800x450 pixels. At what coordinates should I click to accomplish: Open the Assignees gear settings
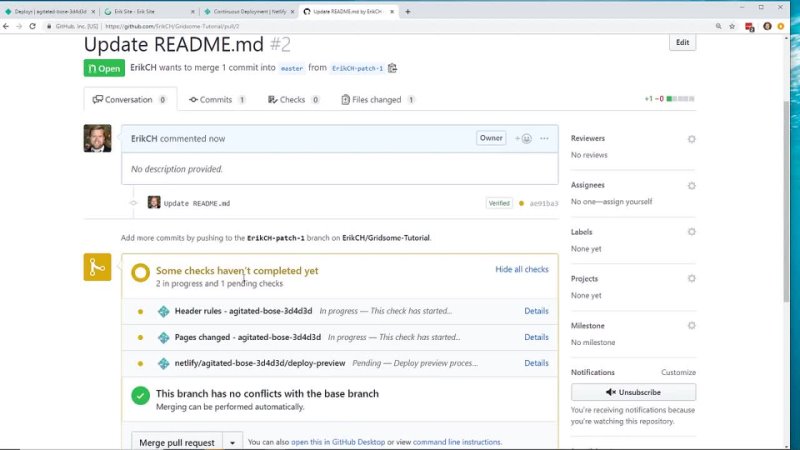click(x=691, y=186)
